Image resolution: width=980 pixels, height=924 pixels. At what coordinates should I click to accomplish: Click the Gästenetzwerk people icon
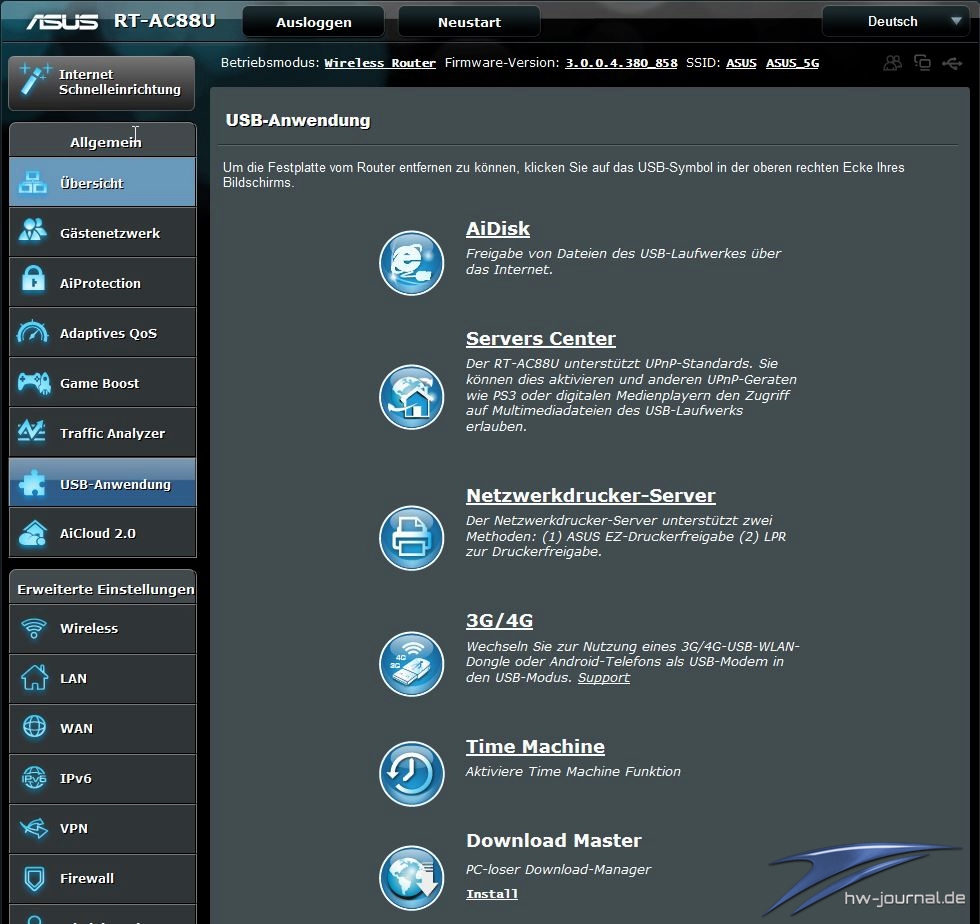(32, 230)
